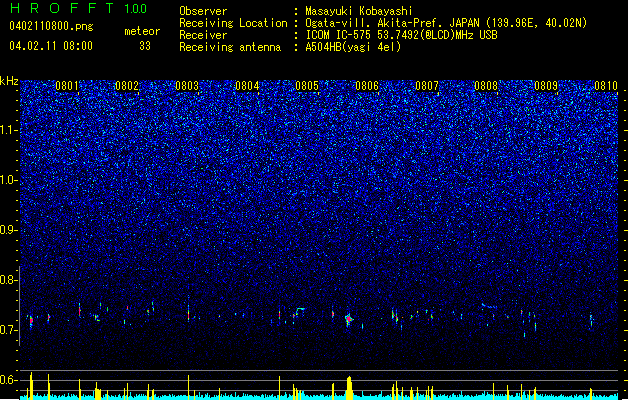Select antenna value A504HB(yagi 4el)
The width and height of the screenshot is (629, 400).
coord(353,47)
